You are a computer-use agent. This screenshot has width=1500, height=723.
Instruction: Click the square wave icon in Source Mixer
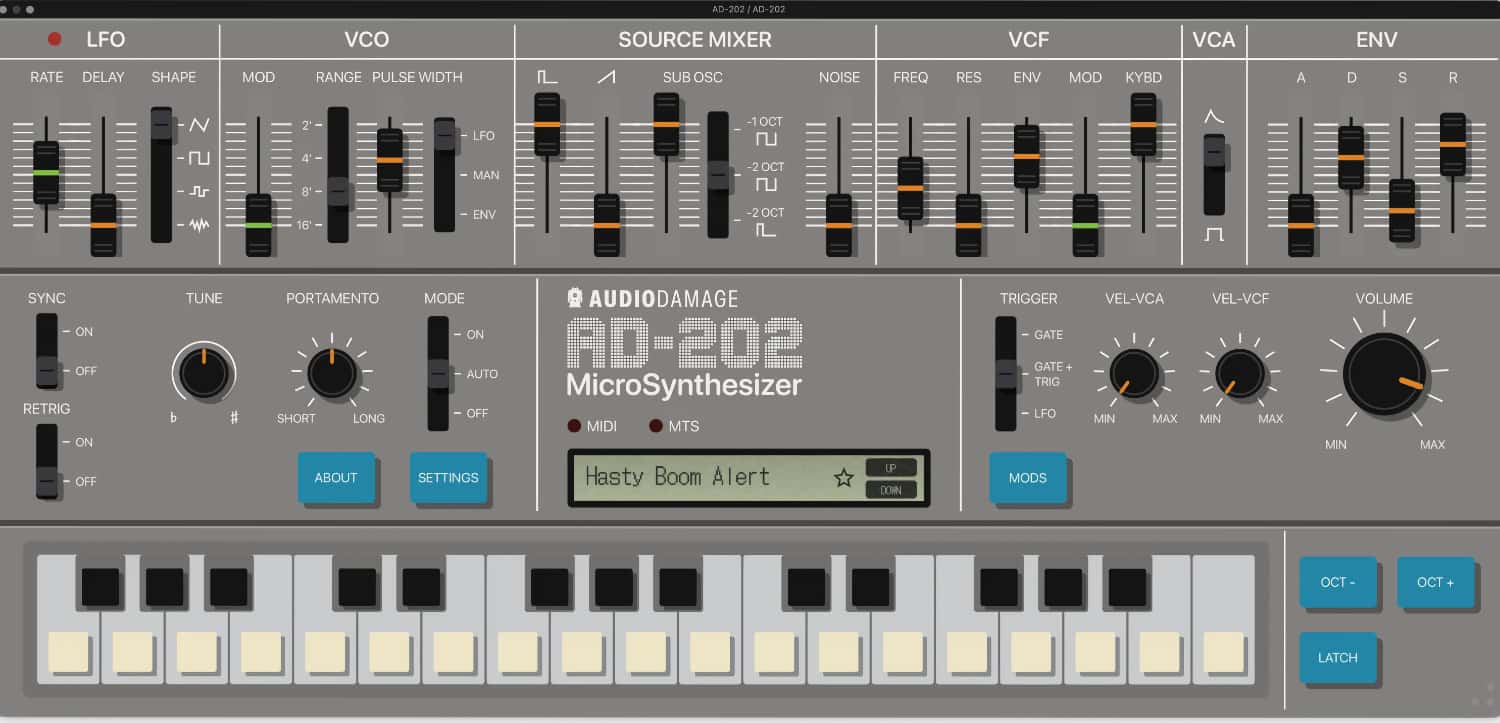click(546, 77)
